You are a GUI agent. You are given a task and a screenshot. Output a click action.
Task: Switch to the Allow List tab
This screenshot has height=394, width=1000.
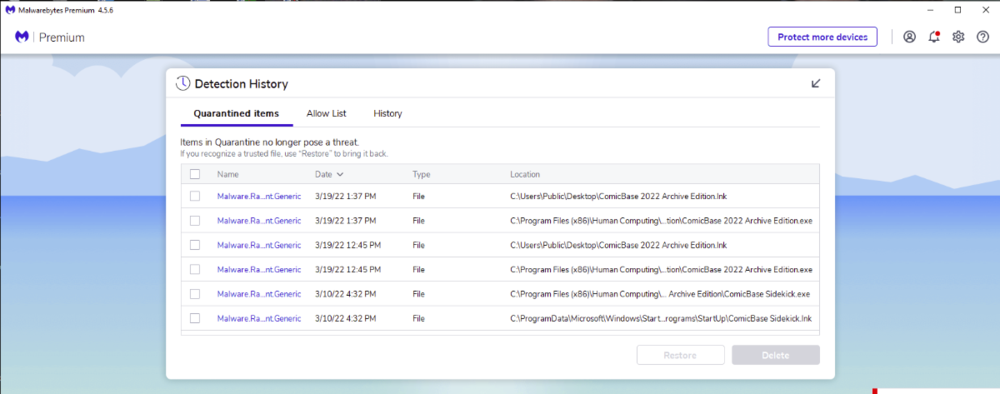(x=326, y=113)
